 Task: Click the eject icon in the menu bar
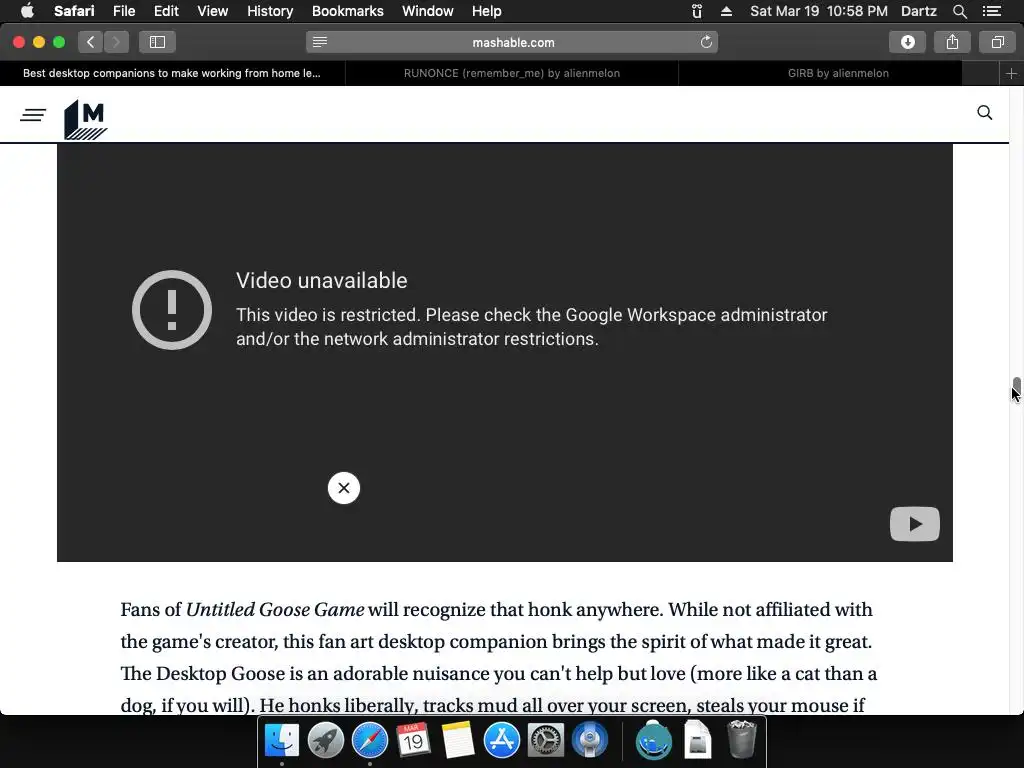point(726,11)
